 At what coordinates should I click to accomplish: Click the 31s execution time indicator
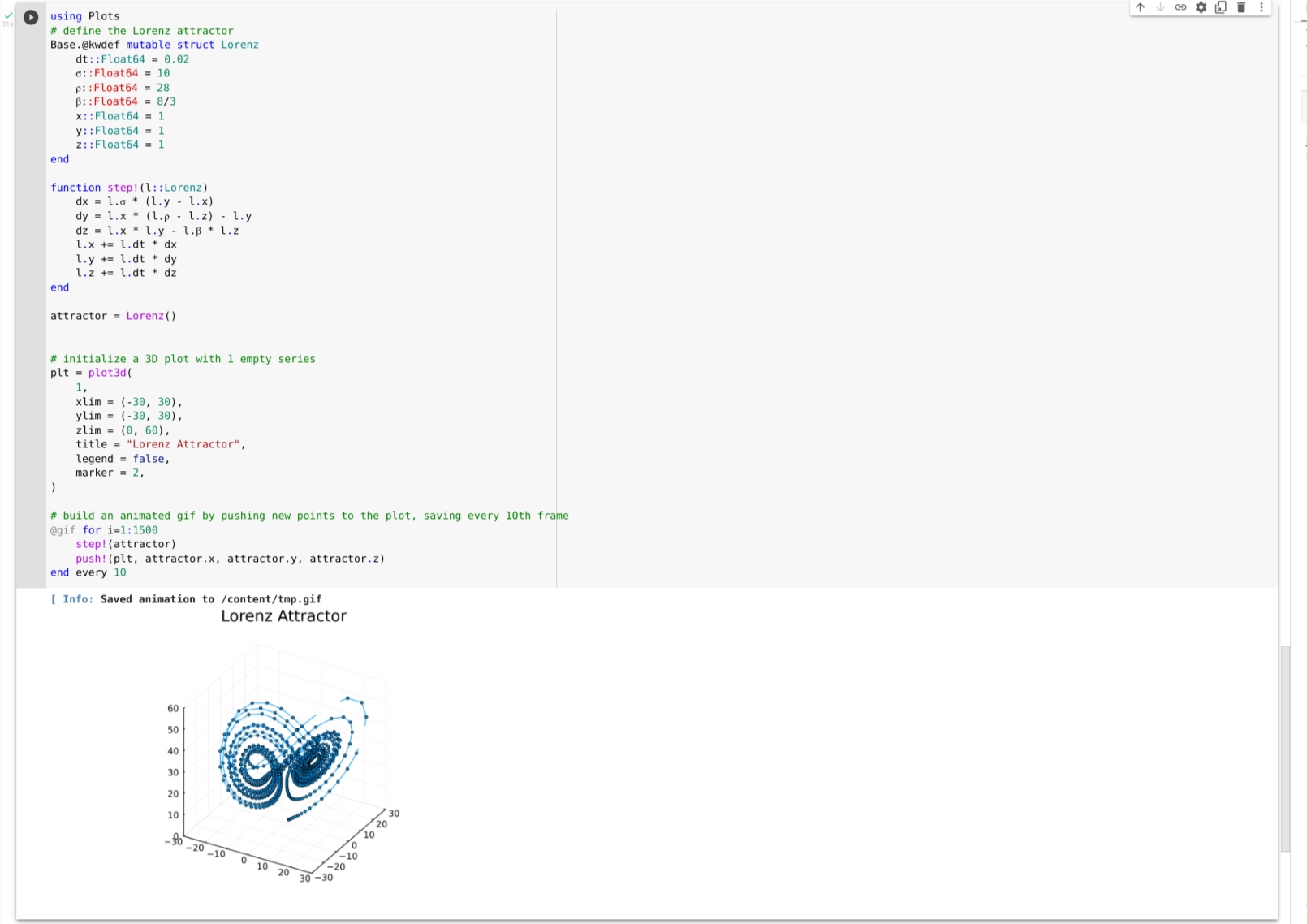(x=9, y=24)
